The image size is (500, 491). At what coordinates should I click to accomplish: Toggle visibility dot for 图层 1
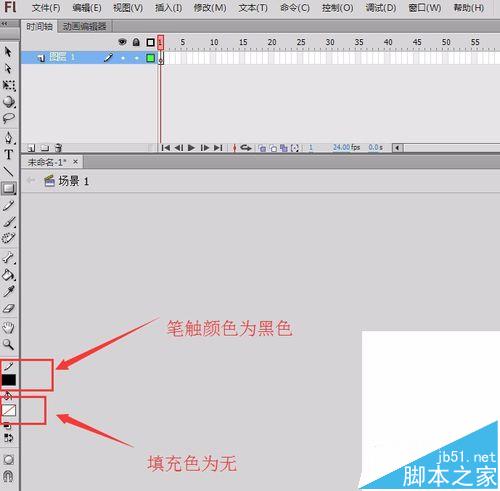[123, 58]
